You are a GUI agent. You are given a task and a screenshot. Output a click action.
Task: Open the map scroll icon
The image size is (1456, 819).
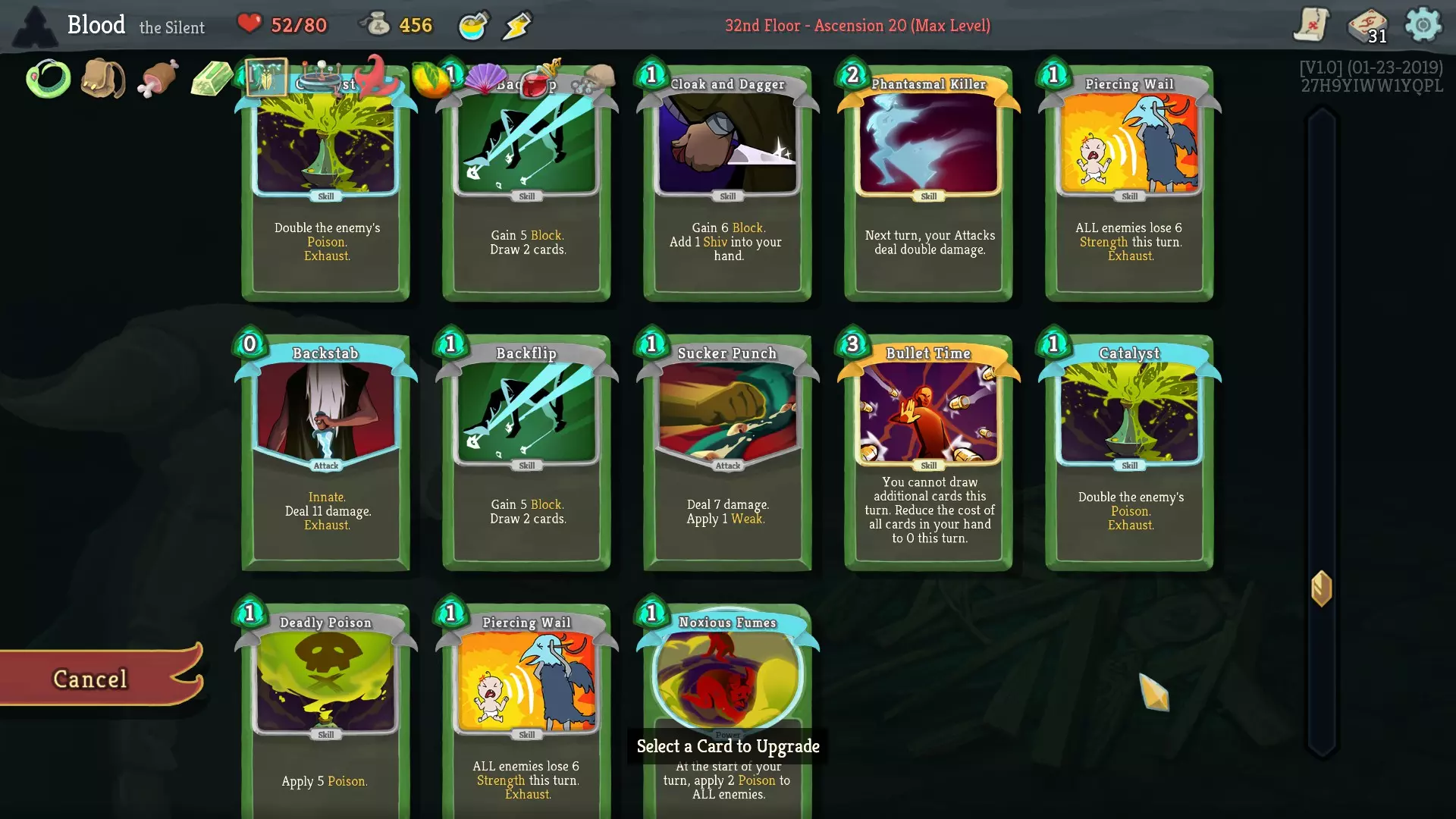(x=1311, y=25)
